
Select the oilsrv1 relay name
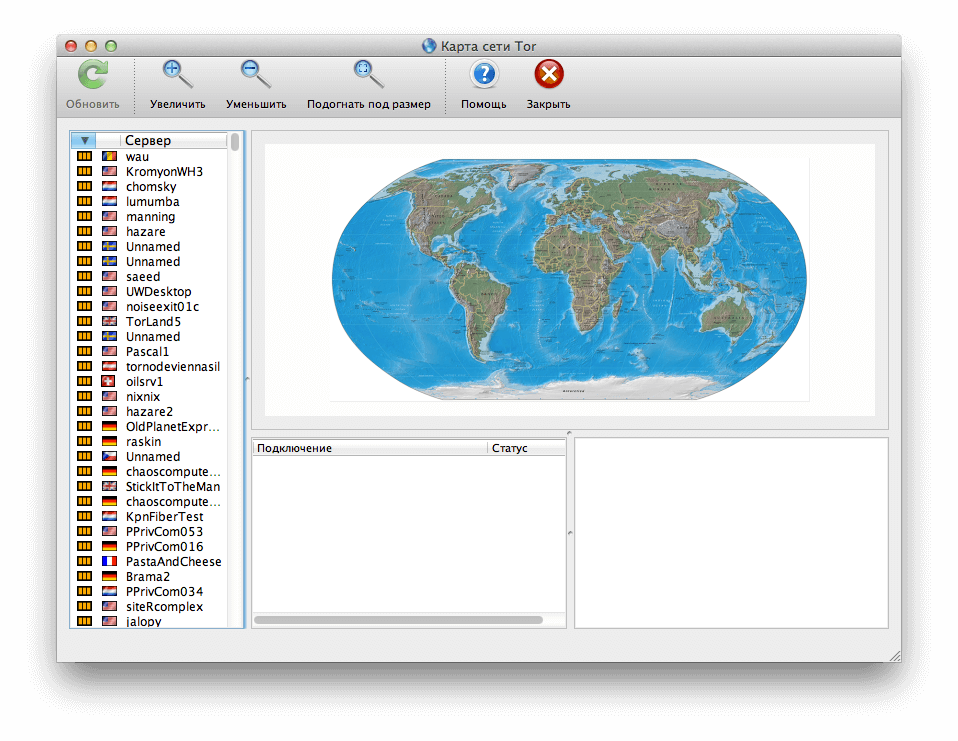pos(144,381)
